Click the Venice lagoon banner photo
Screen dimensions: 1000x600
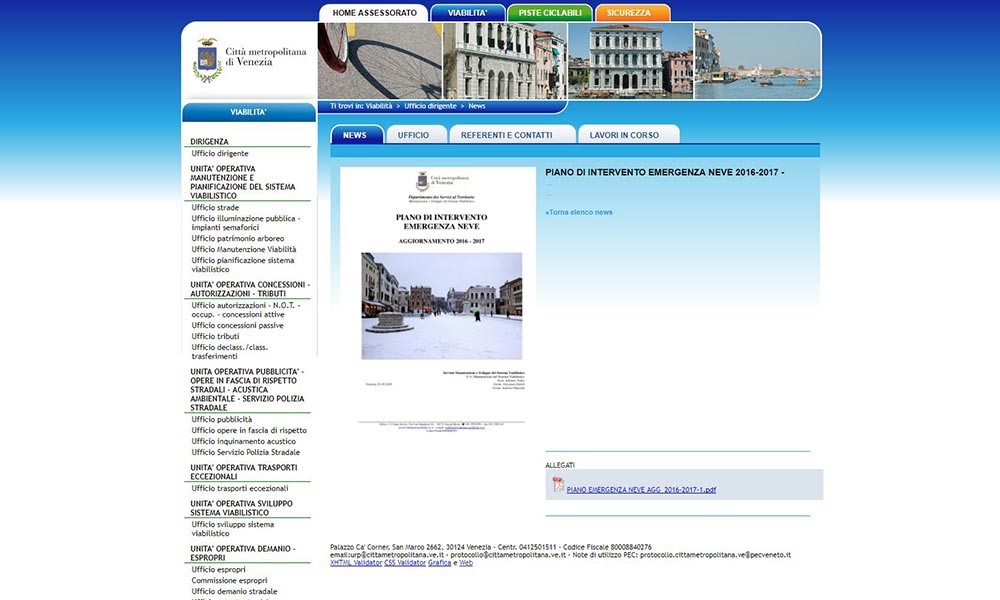(757, 61)
